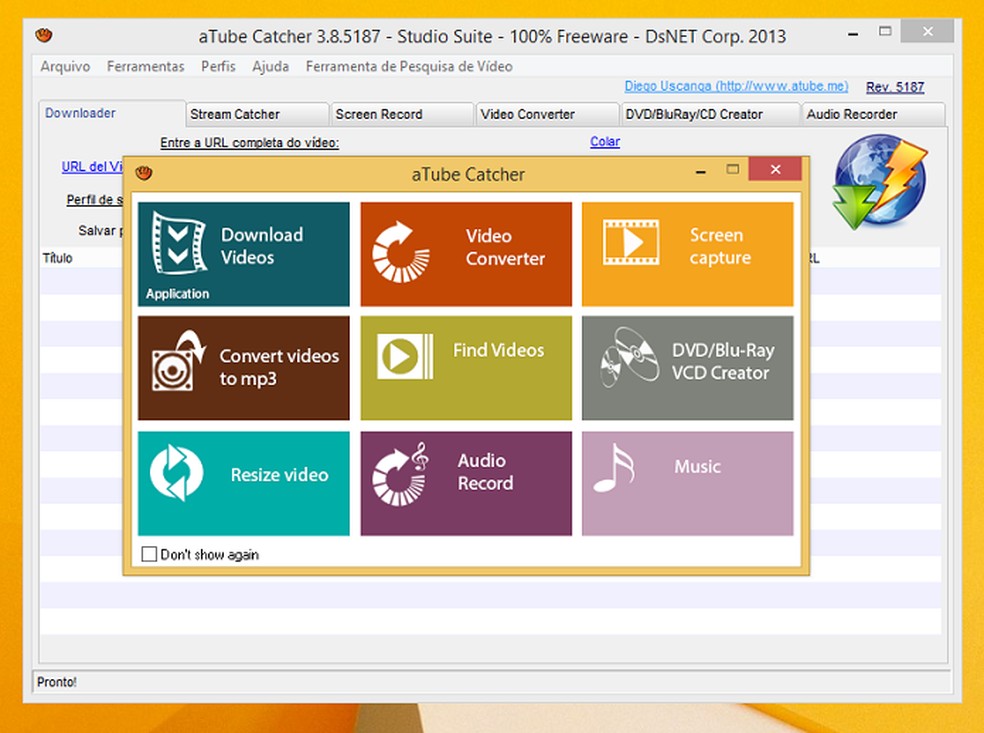This screenshot has width=984, height=733.
Task: Open the Resize video tile
Action: 243,483
